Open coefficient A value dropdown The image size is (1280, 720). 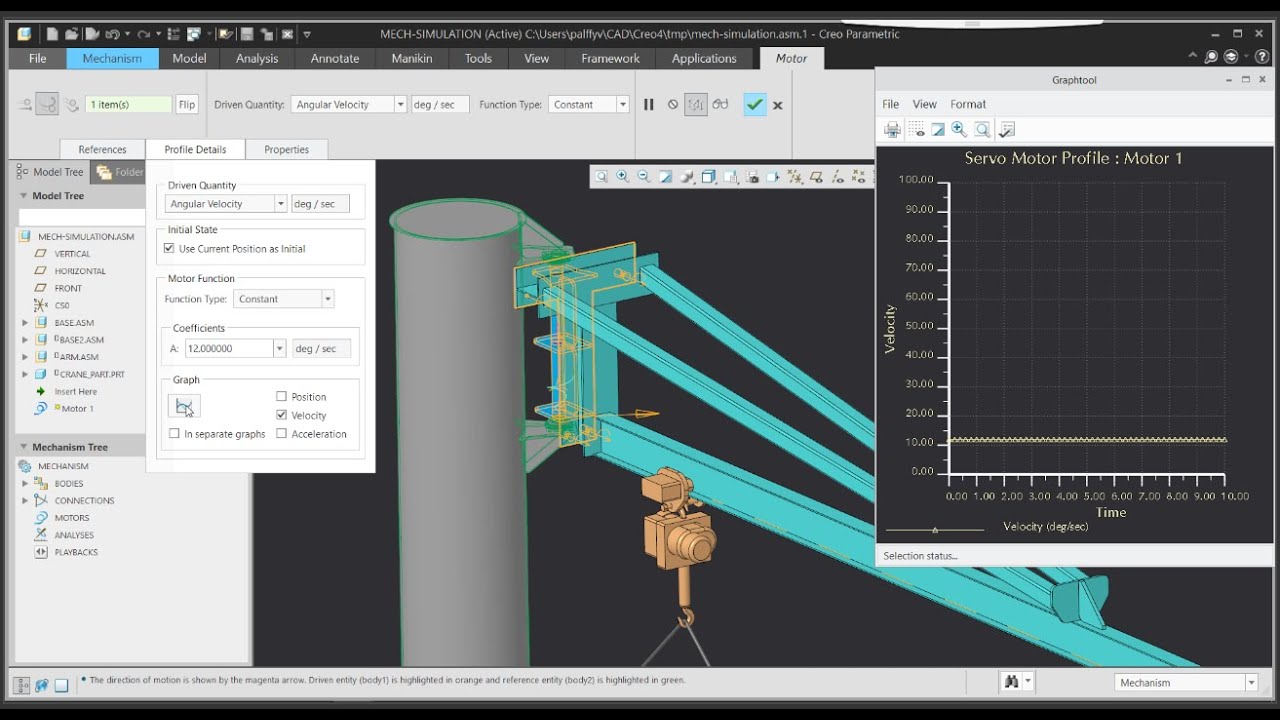point(280,349)
